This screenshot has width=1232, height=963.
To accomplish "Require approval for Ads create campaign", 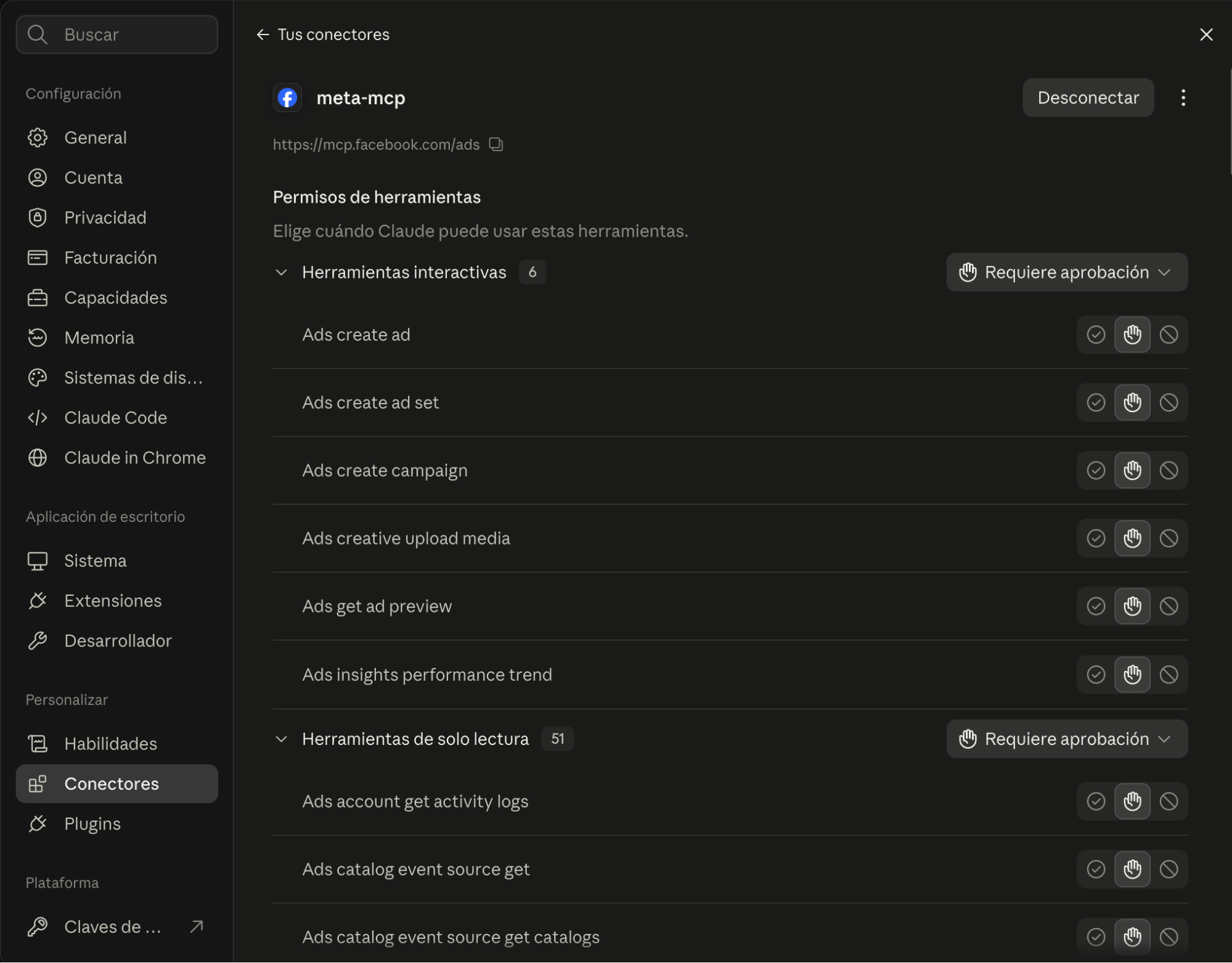I will pos(1132,470).
